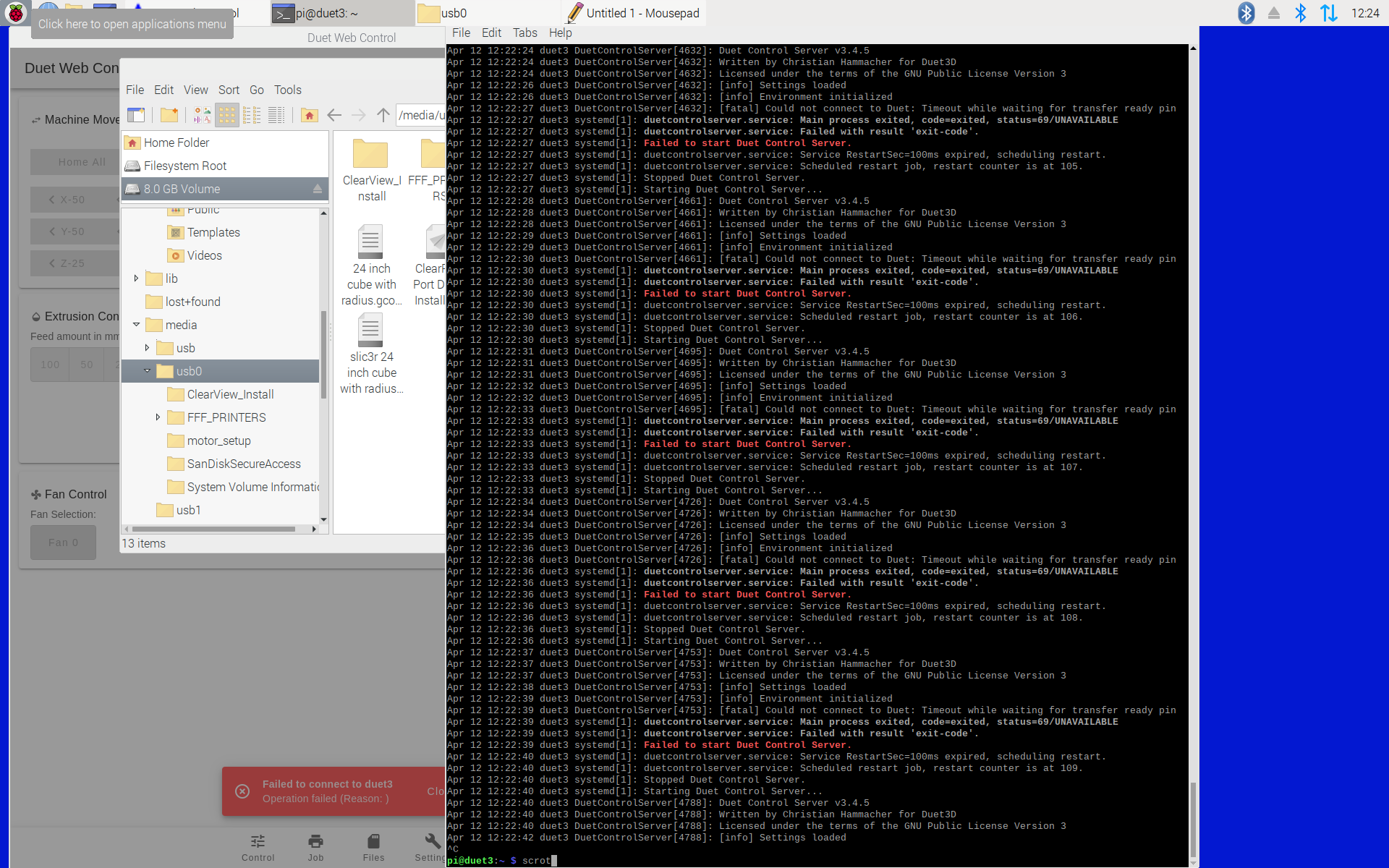Navigate back in file manager

tap(334, 115)
